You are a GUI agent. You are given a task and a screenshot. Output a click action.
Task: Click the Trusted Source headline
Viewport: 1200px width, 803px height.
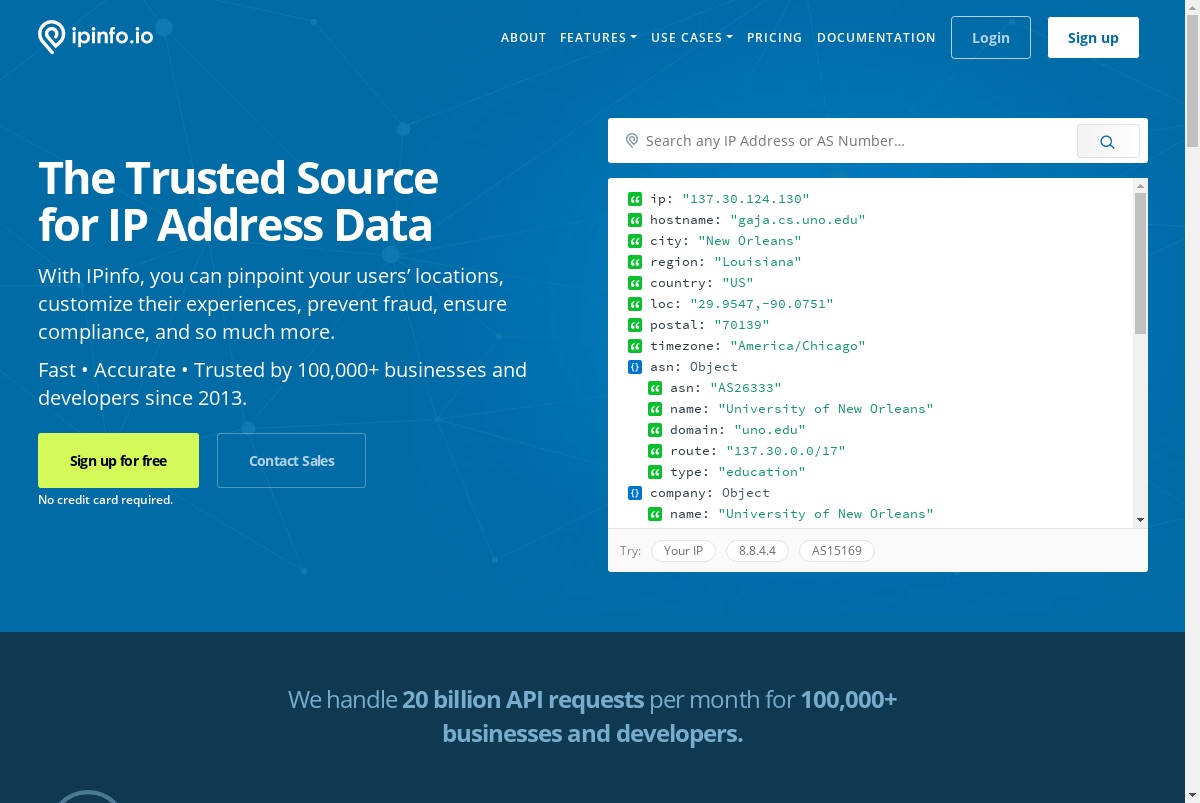click(238, 201)
